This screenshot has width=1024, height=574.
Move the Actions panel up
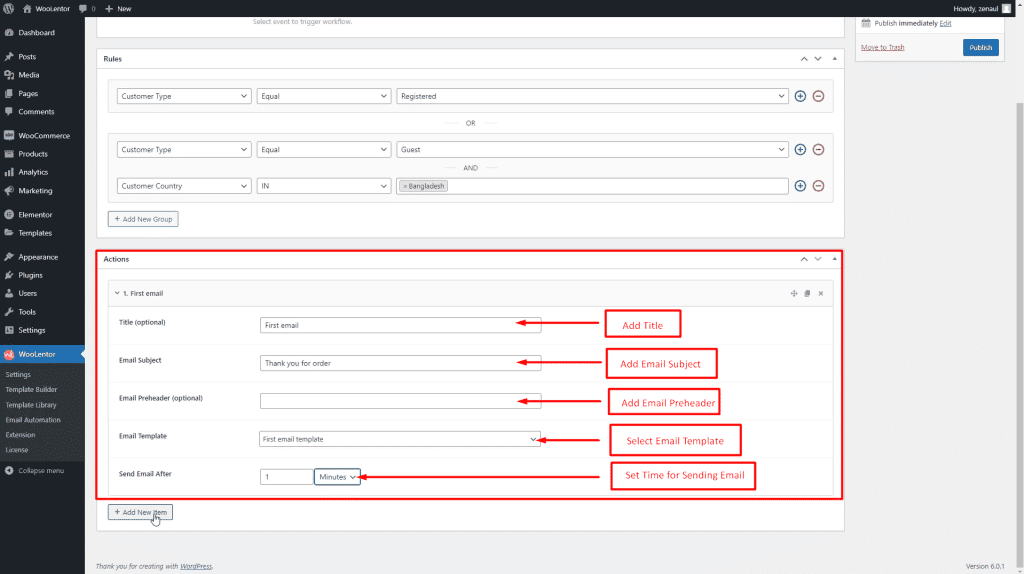802,259
